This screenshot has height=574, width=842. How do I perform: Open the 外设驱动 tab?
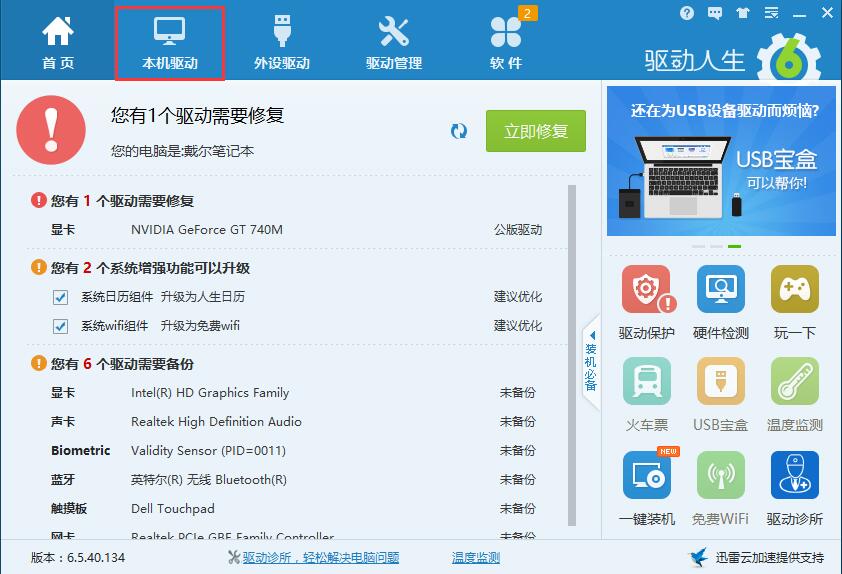(282, 43)
